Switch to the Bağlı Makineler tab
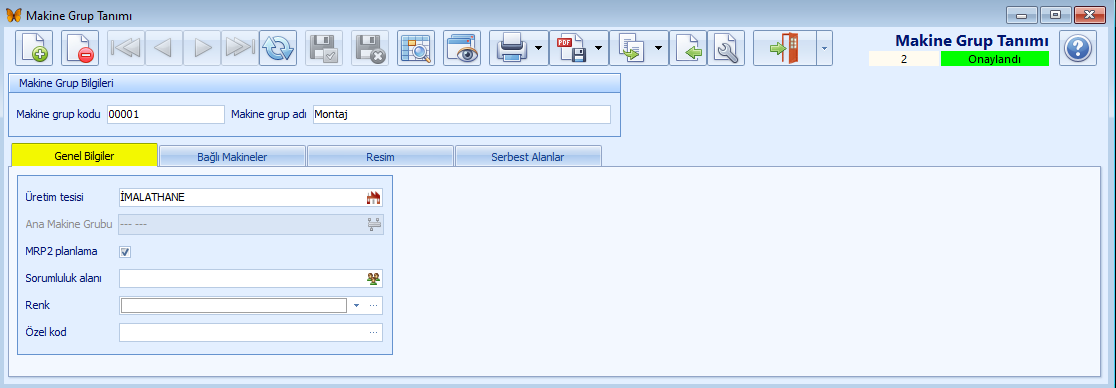This screenshot has height=388, width=1116. [x=232, y=157]
